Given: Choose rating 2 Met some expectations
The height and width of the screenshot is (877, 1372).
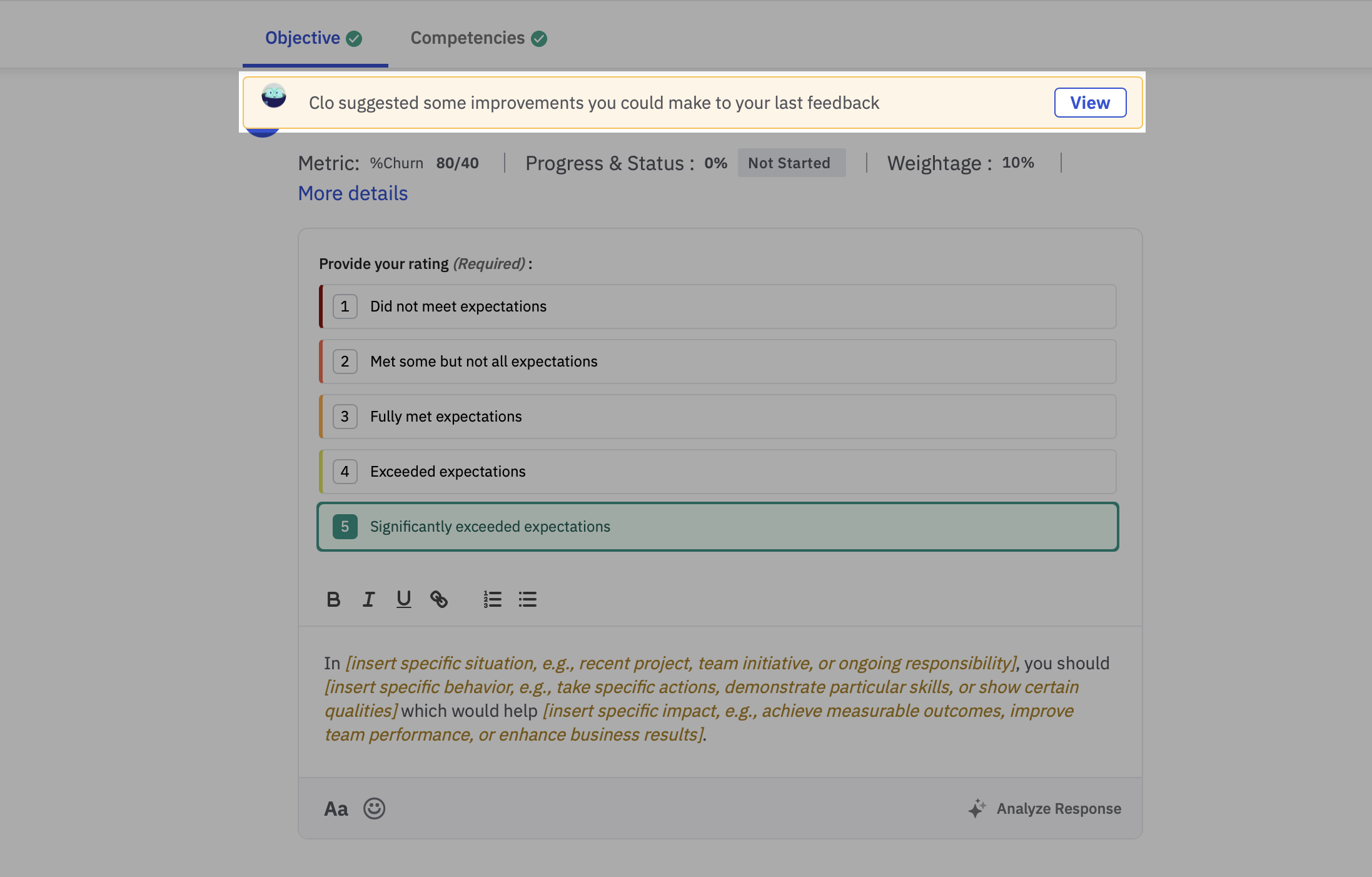Looking at the screenshot, I should click(x=717, y=362).
